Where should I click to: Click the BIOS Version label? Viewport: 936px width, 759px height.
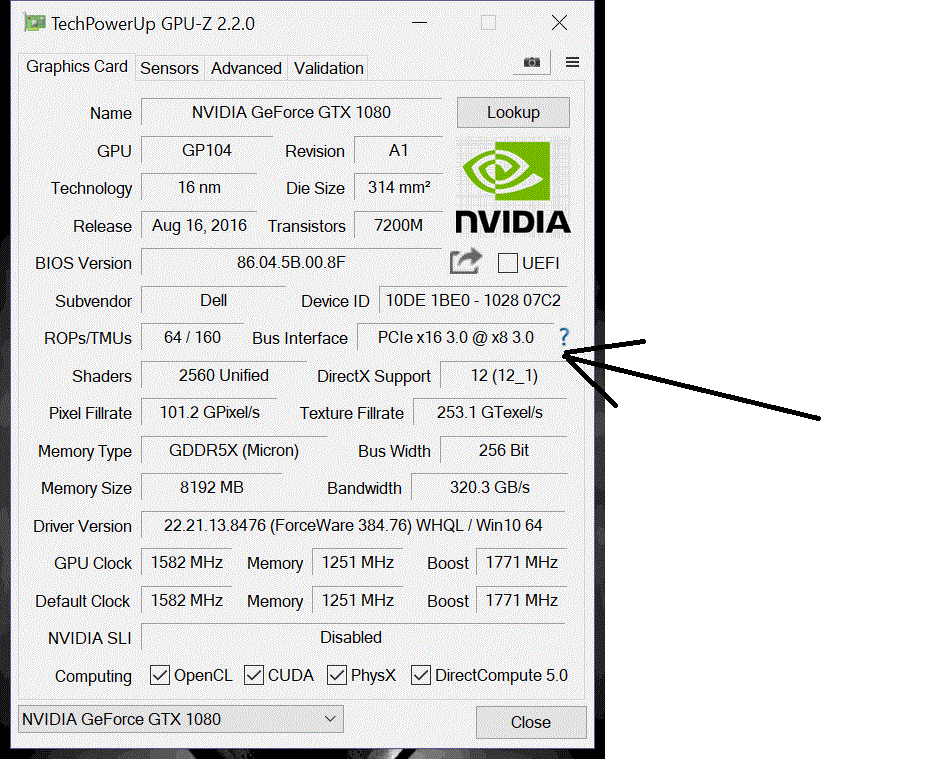(83, 263)
